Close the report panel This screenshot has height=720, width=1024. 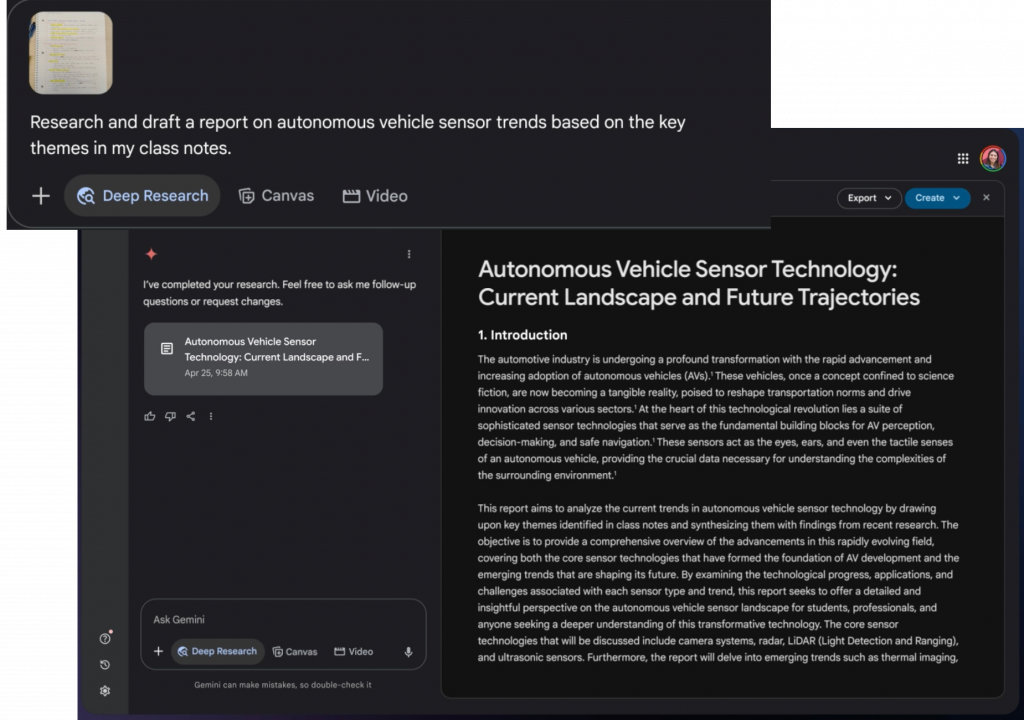point(986,198)
